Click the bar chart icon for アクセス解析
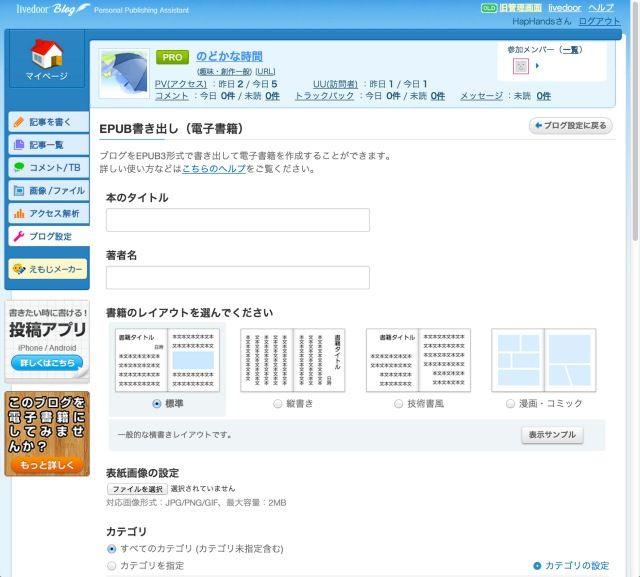 pyautogui.click(x=19, y=213)
